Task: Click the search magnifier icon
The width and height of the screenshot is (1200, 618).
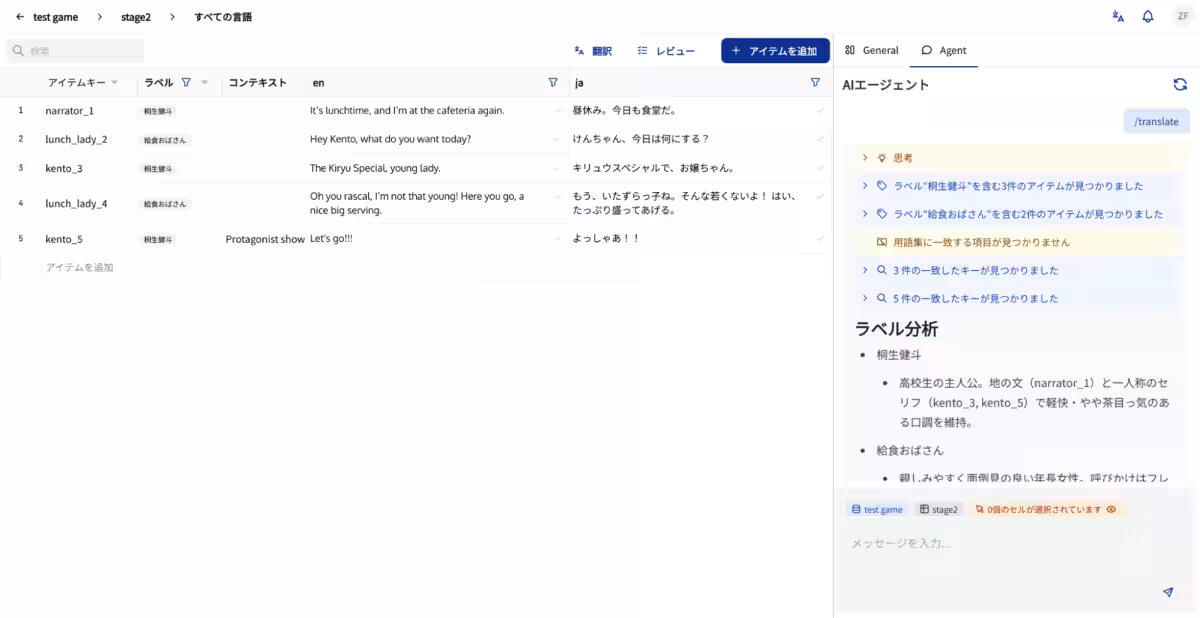Action: pyautogui.click(x=17, y=49)
